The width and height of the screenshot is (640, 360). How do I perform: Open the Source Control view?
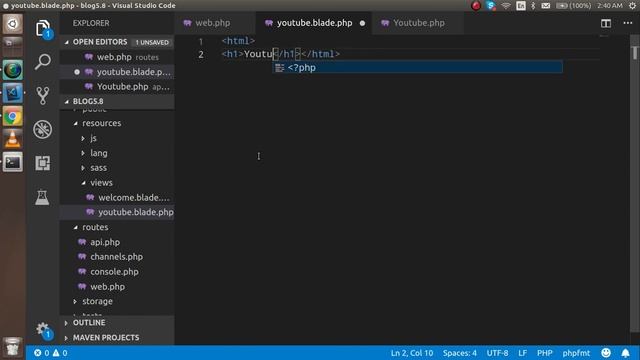(43, 96)
